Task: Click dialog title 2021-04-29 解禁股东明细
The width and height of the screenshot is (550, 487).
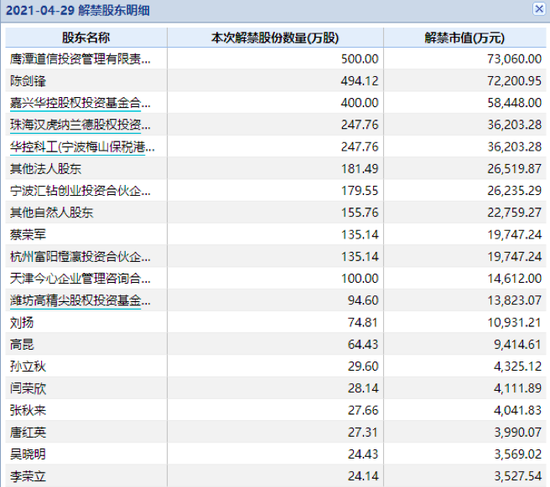Action: pos(78,10)
